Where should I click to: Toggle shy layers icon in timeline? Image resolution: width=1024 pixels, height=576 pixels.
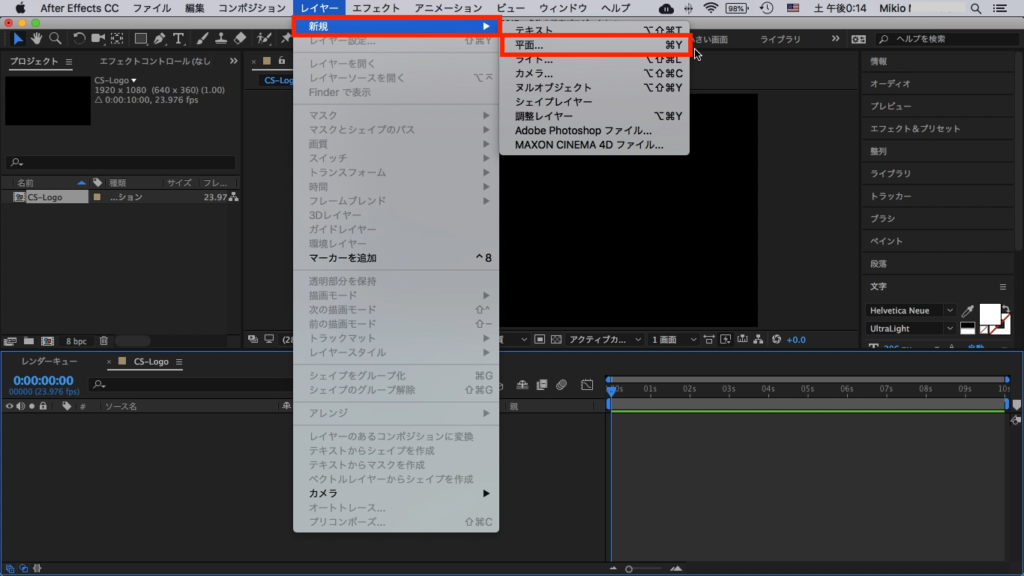[x=522, y=385]
